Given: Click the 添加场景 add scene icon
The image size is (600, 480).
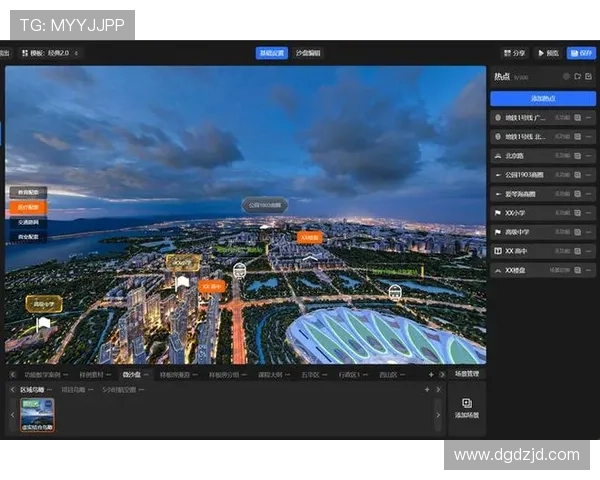Looking at the screenshot, I should point(466,402).
